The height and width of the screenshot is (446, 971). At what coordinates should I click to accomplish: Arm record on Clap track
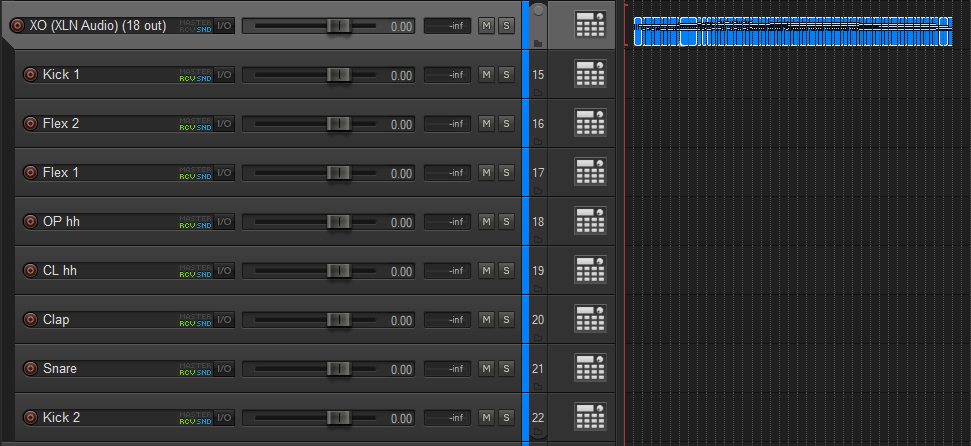coord(30,320)
